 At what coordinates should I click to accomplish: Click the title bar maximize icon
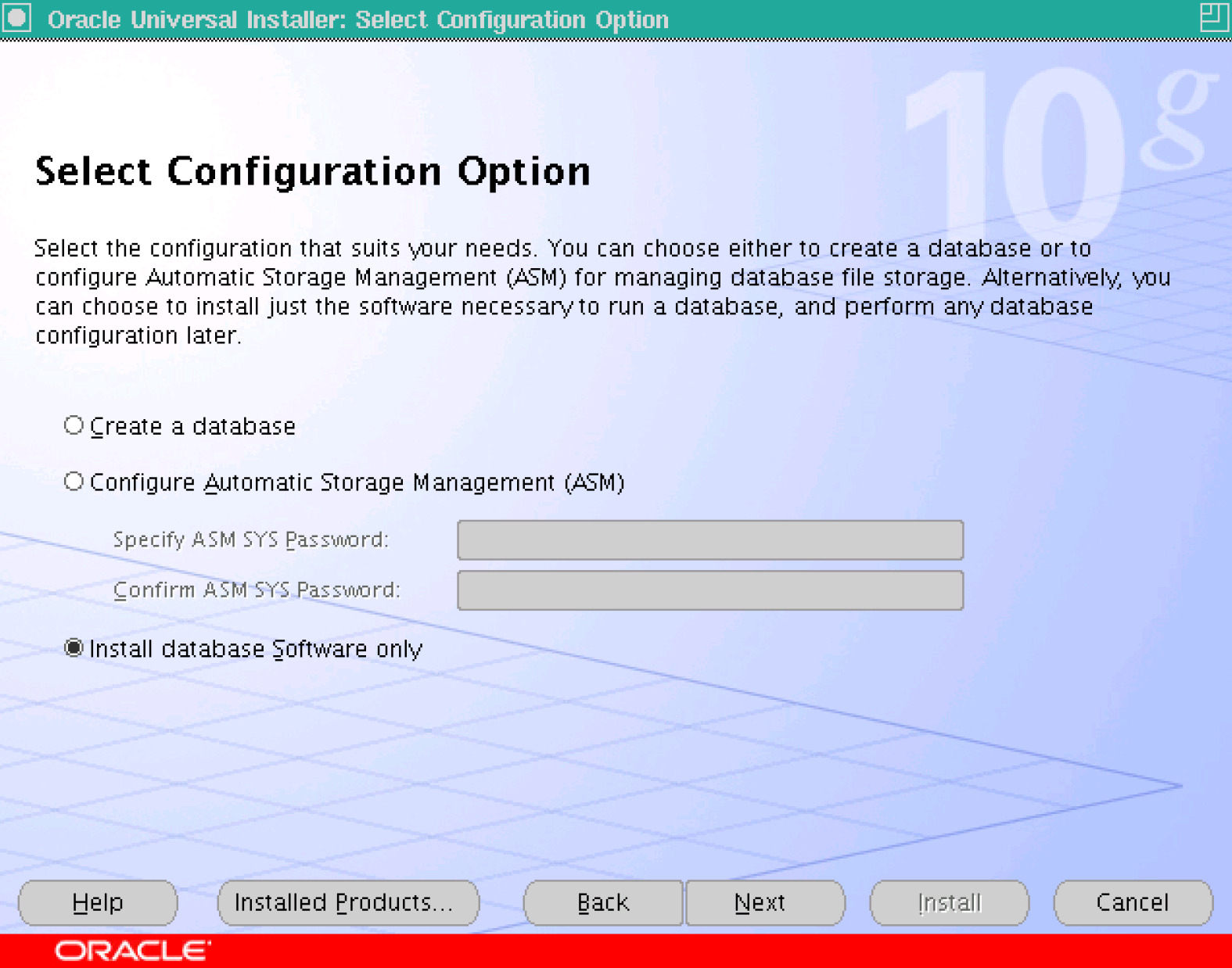coord(1214,17)
